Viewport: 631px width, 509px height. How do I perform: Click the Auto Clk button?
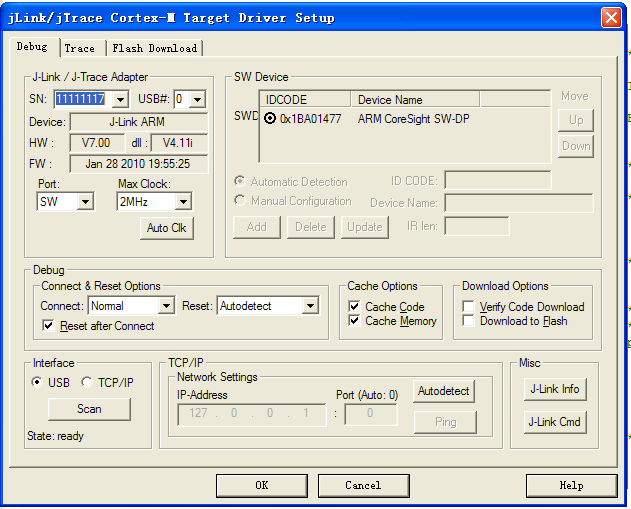tap(167, 228)
